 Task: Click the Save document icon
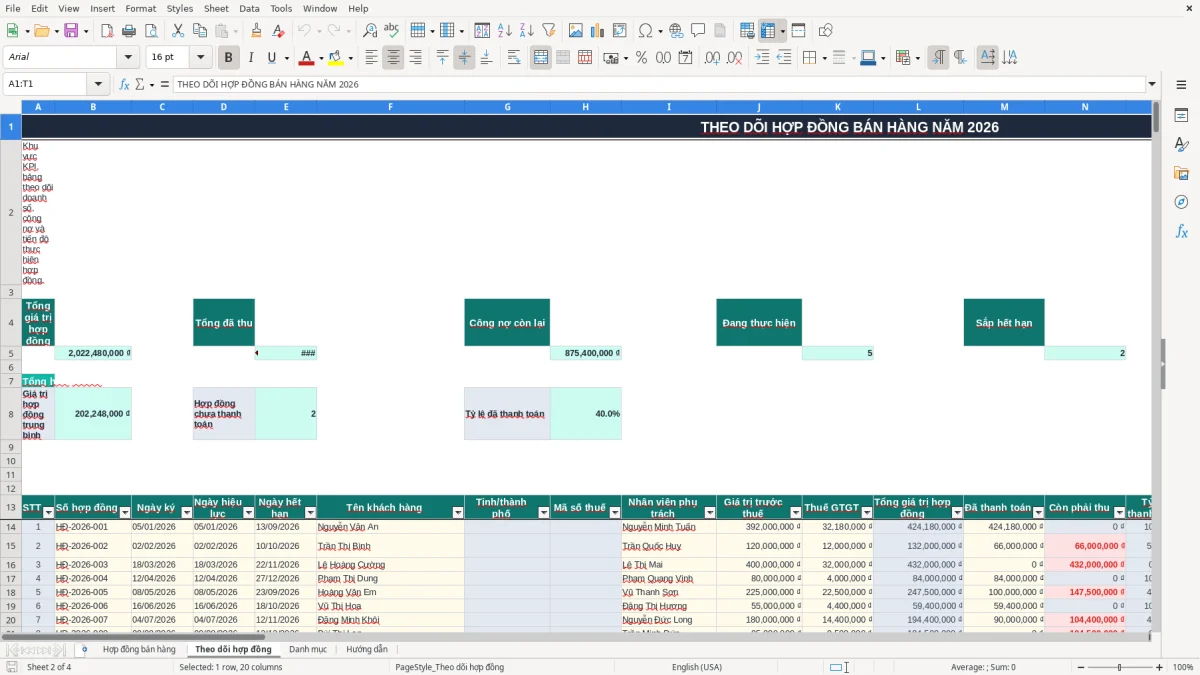tap(71, 31)
